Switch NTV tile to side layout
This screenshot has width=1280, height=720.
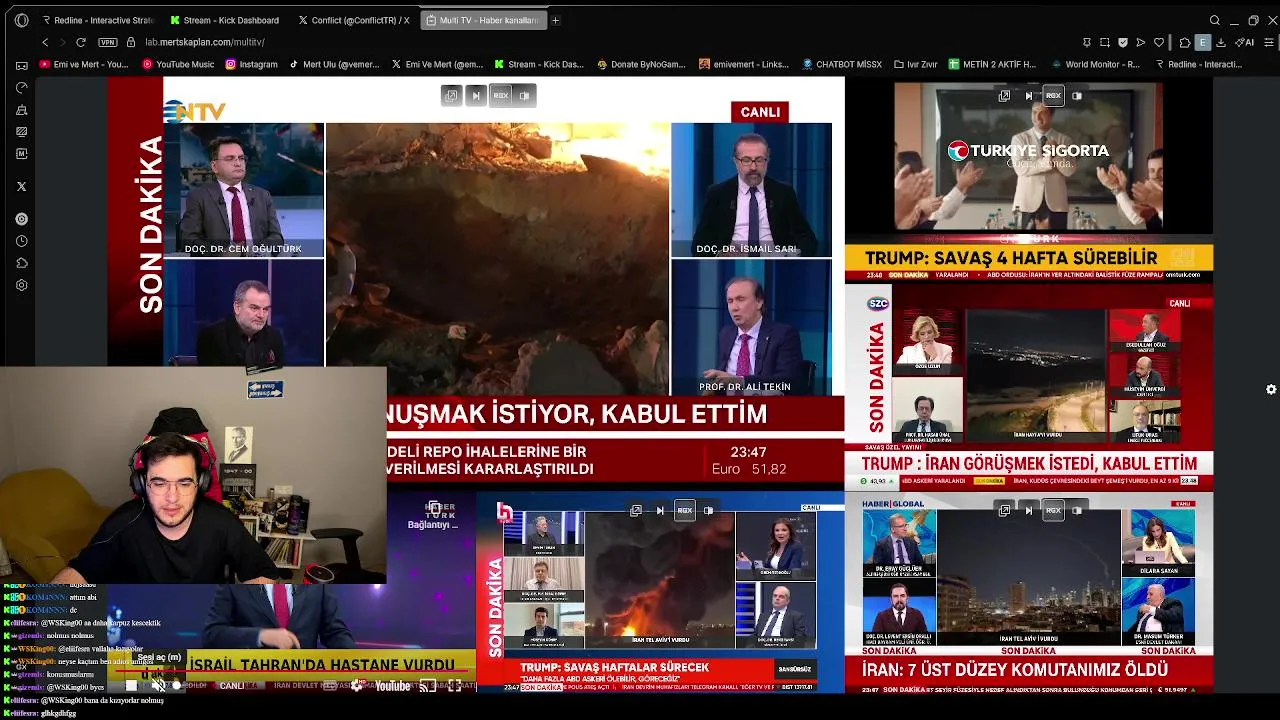524,95
